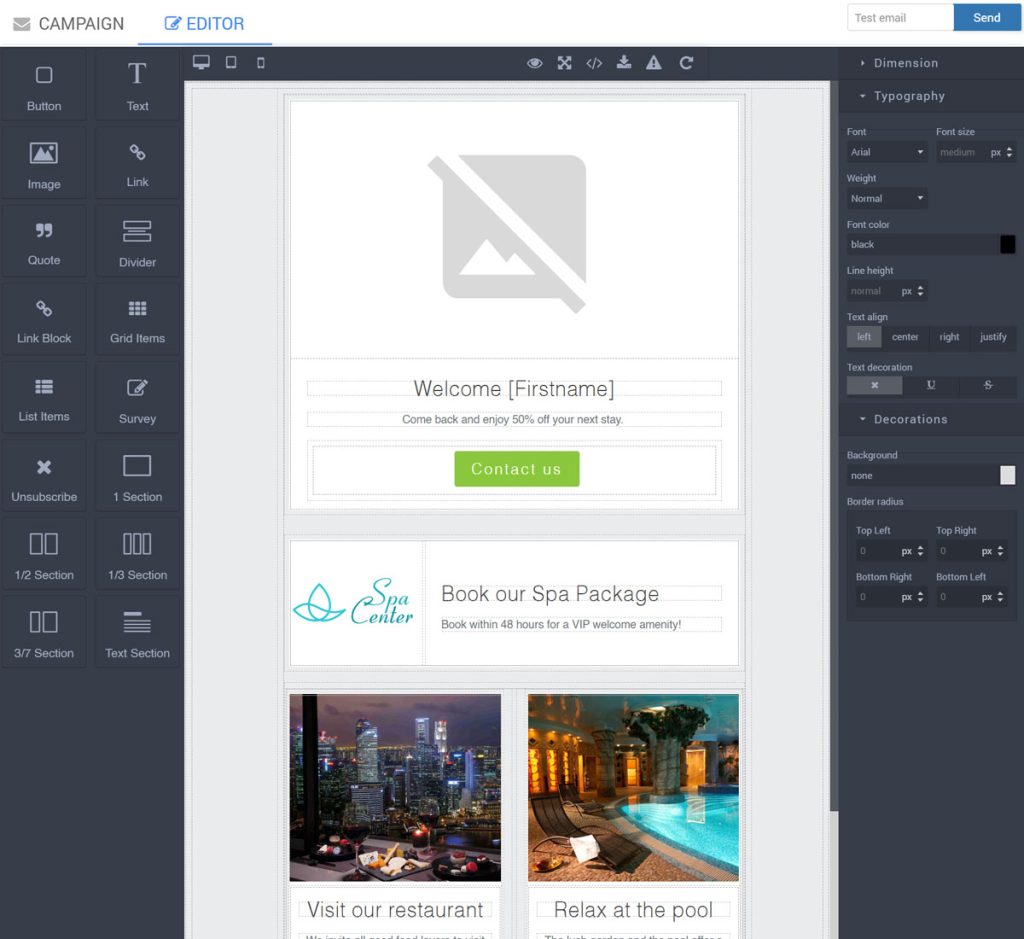1024x939 pixels.
Task: Click the download/import template icon
Action: pos(624,63)
